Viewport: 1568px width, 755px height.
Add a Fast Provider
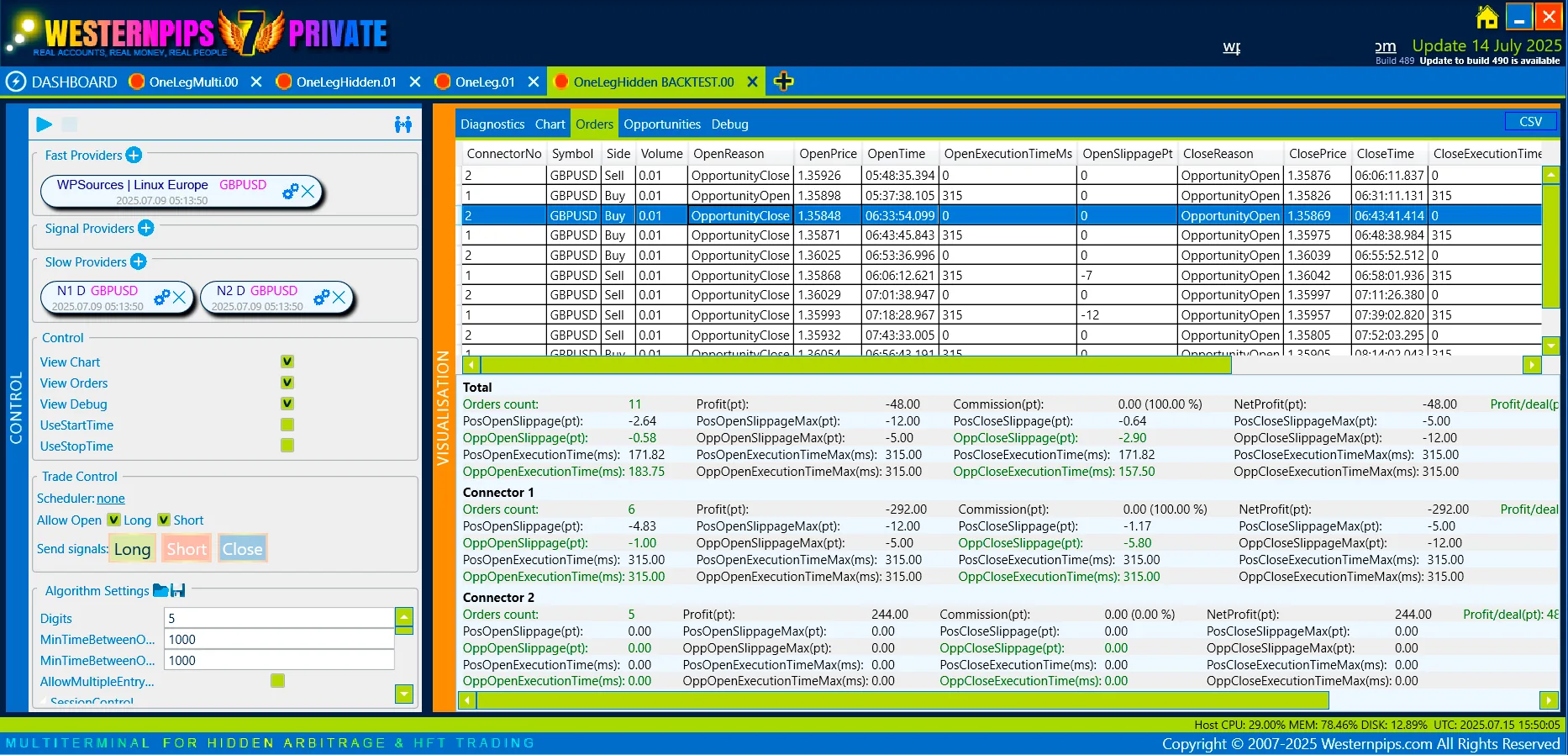point(134,155)
